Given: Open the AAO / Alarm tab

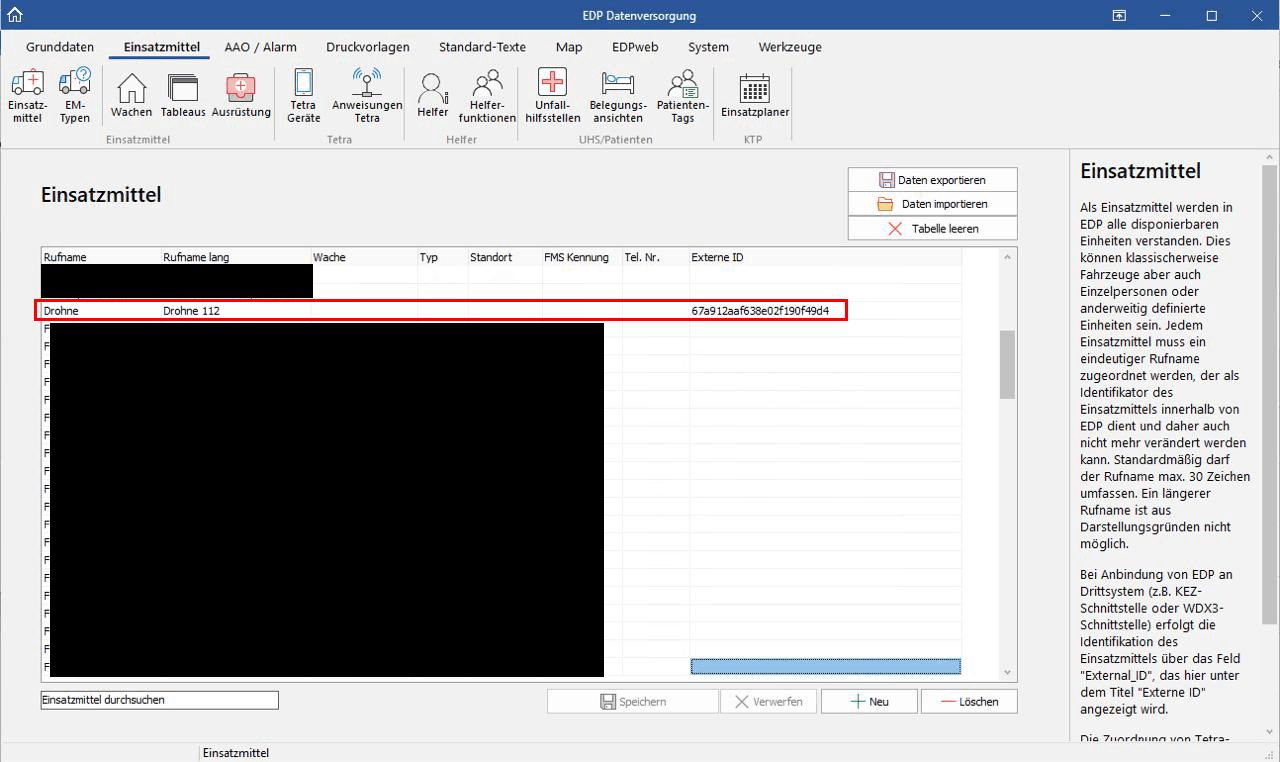Looking at the screenshot, I should [260, 47].
